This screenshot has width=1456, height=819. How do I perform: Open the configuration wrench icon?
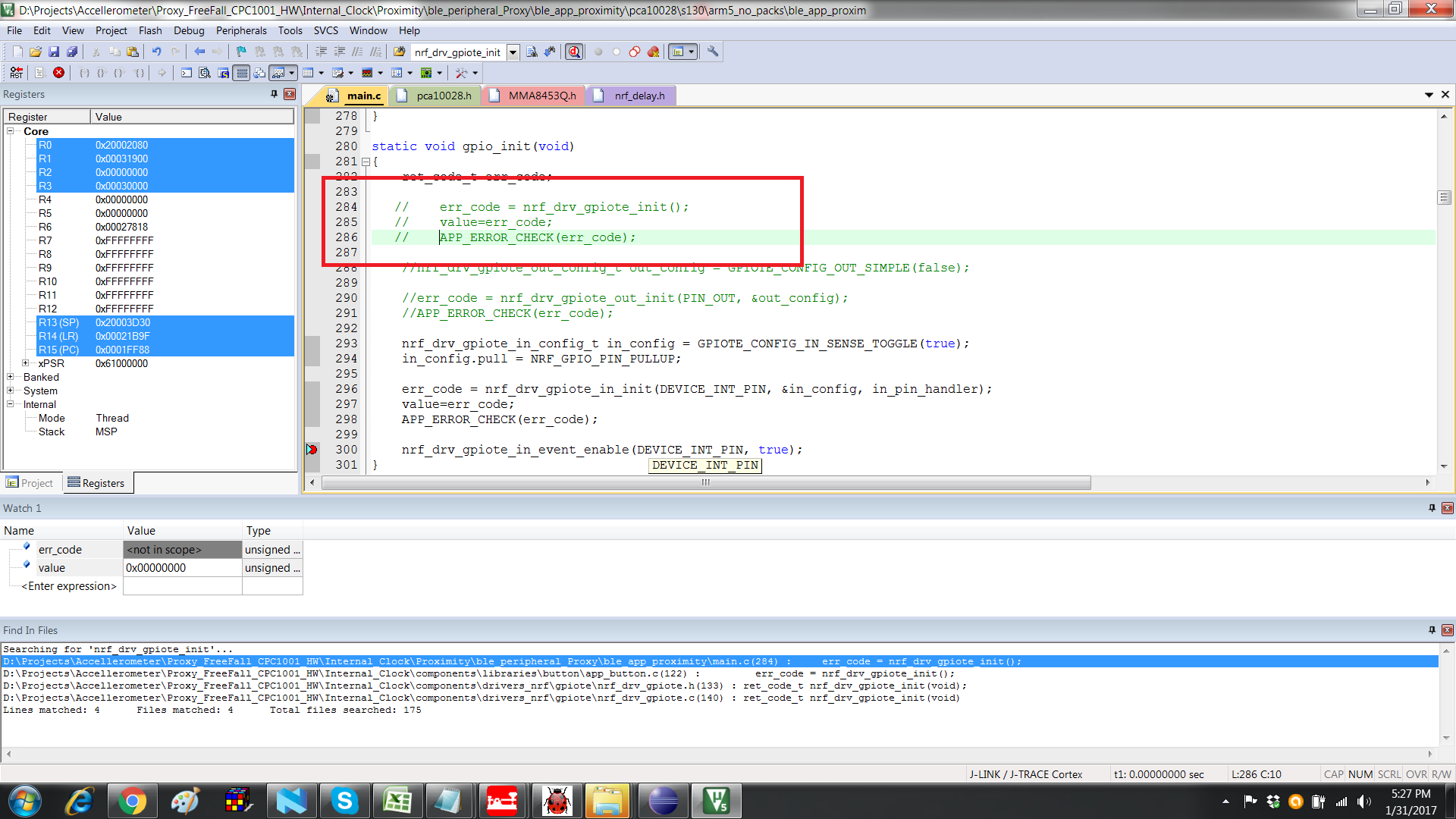click(x=713, y=52)
